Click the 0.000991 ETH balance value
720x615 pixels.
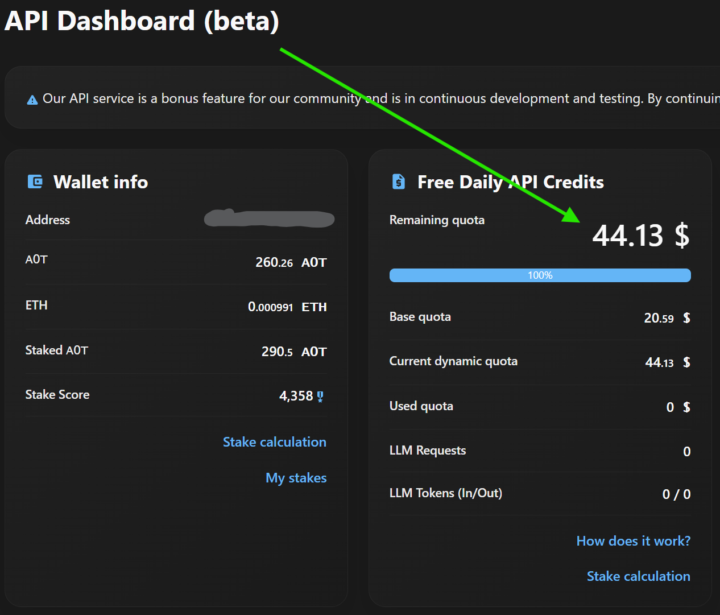pyautogui.click(x=287, y=307)
